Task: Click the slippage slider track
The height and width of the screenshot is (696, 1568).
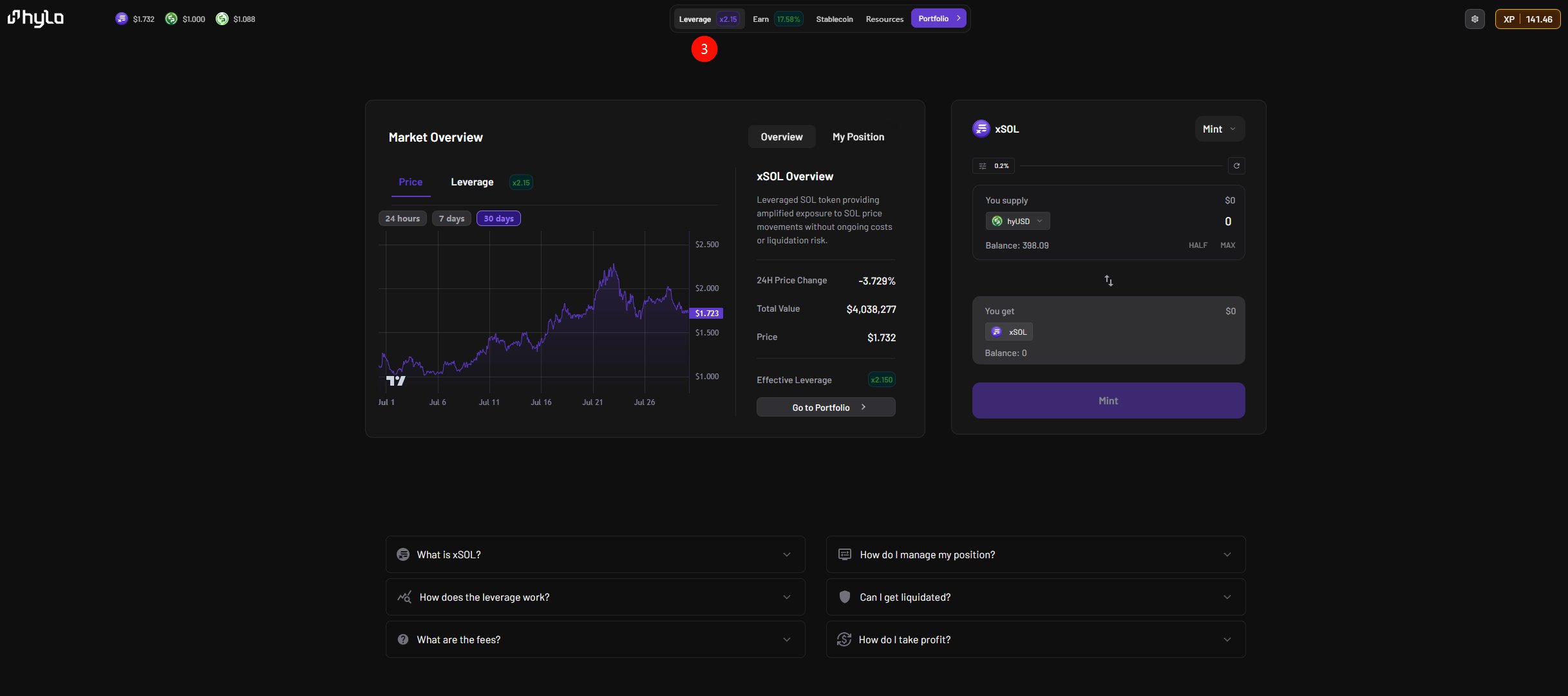Action: click(x=1120, y=165)
